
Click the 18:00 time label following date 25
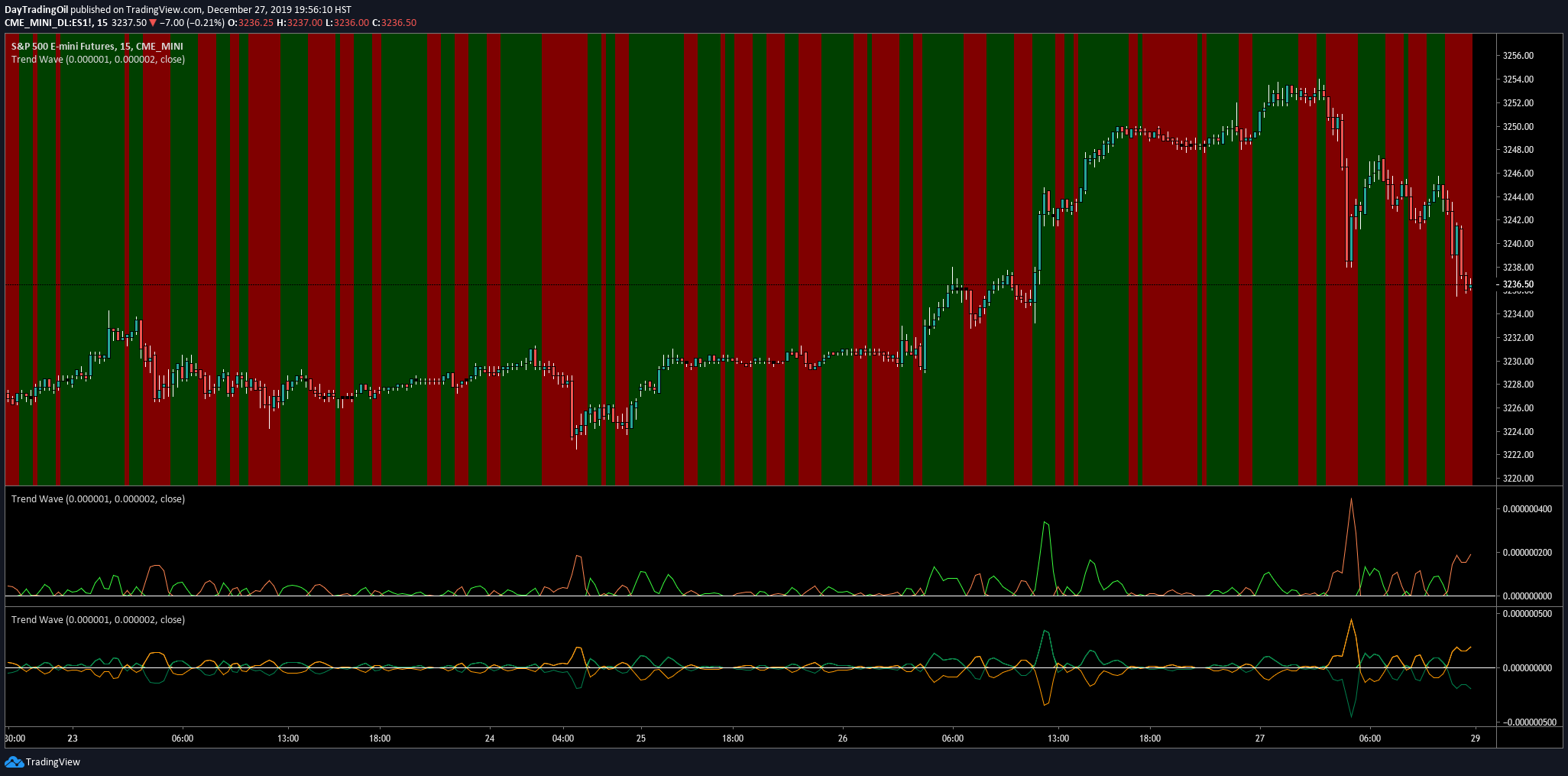[733, 739]
